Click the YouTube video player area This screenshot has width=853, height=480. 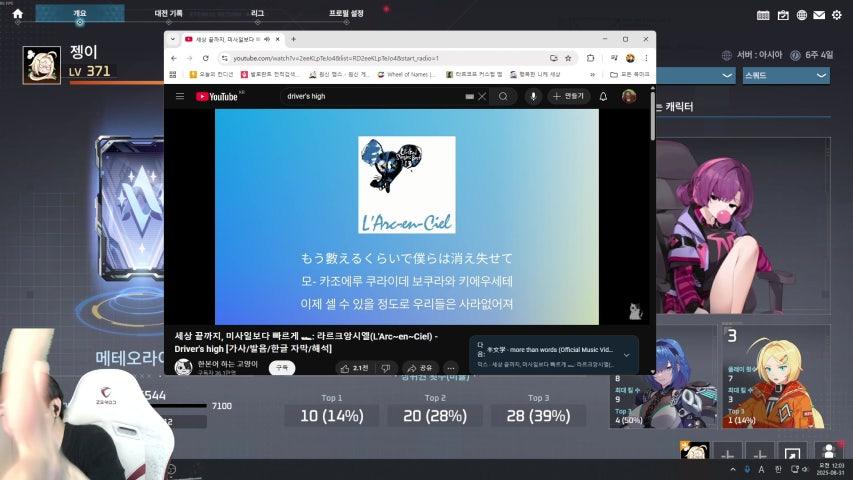pos(407,217)
